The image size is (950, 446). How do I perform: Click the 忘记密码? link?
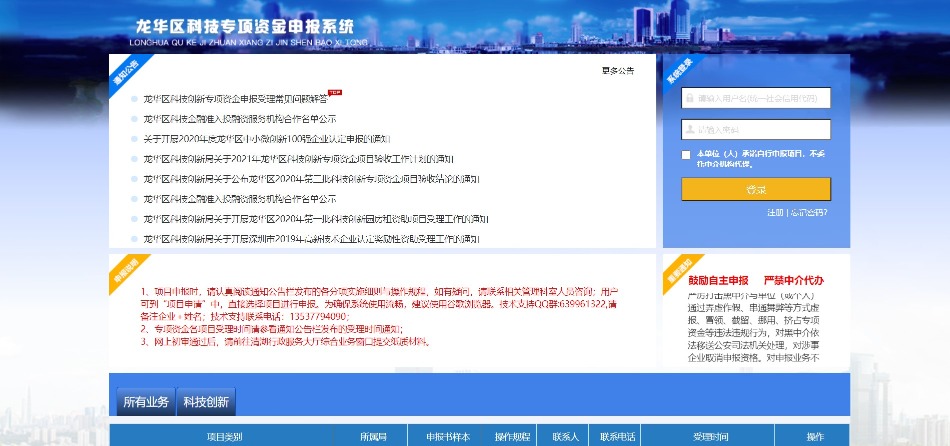pos(808,212)
